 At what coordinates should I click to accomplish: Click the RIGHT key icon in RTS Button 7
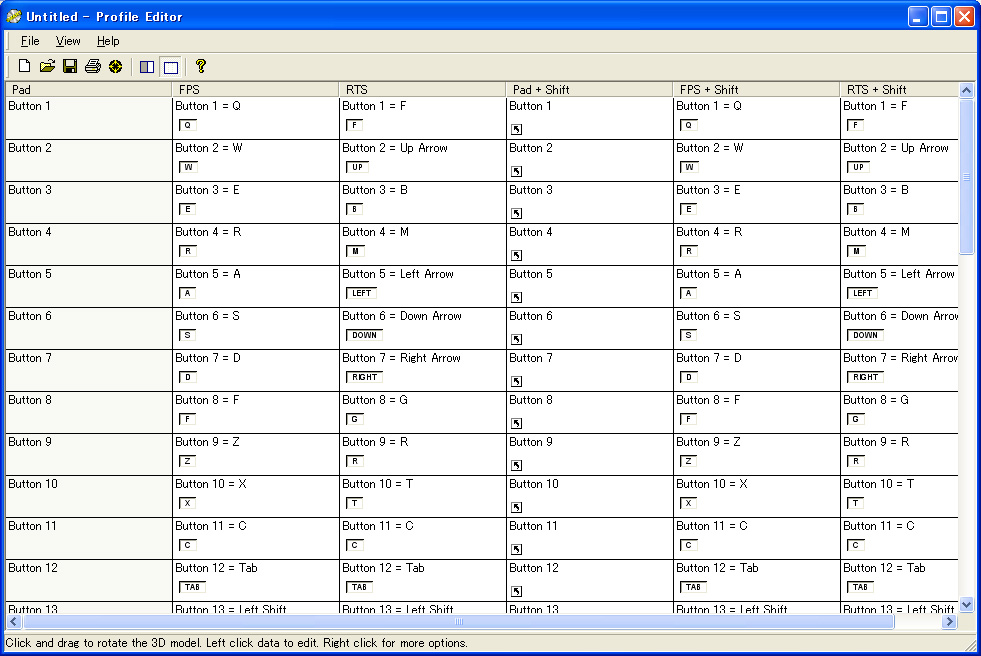[364, 376]
